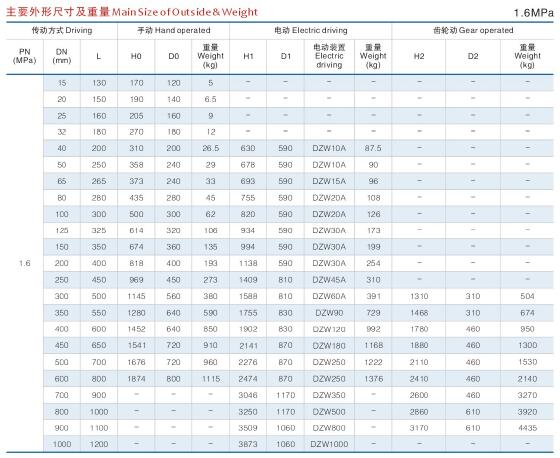Select the DZW1000 electric driving cell

(x=329, y=444)
